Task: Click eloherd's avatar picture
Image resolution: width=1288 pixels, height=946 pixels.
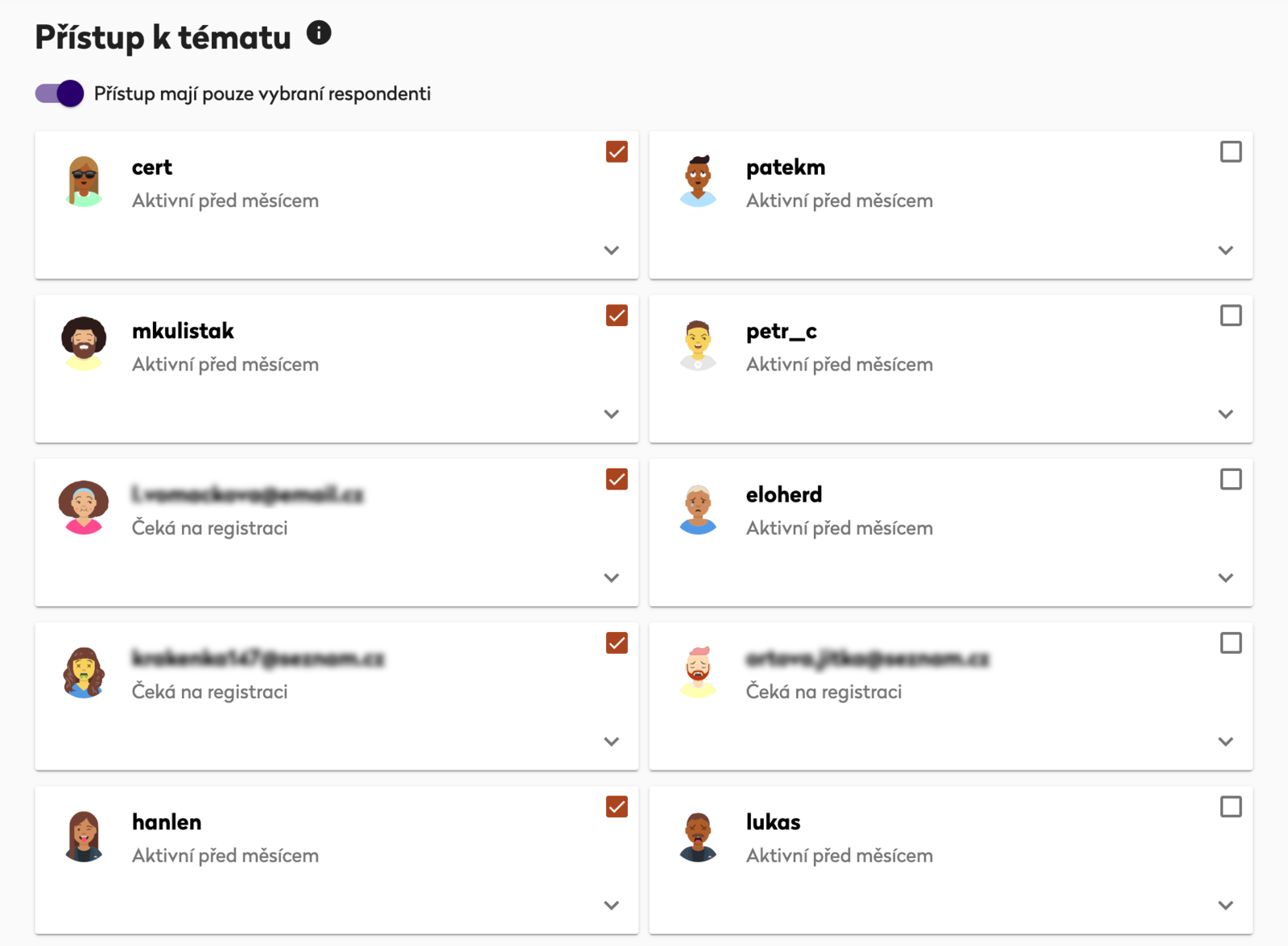Action: coord(698,508)
